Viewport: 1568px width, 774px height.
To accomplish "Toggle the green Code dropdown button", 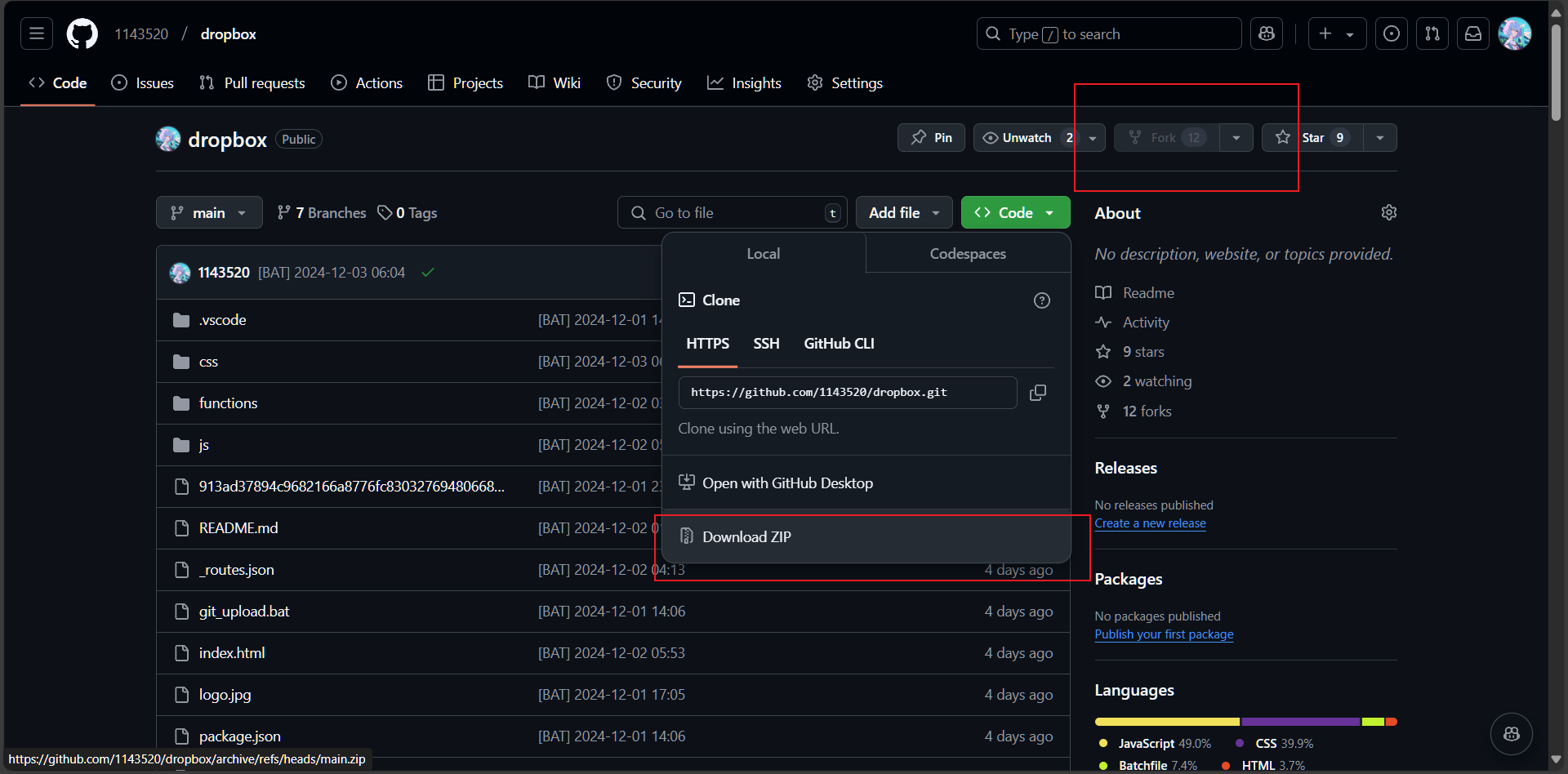I will pos(1016,212).
